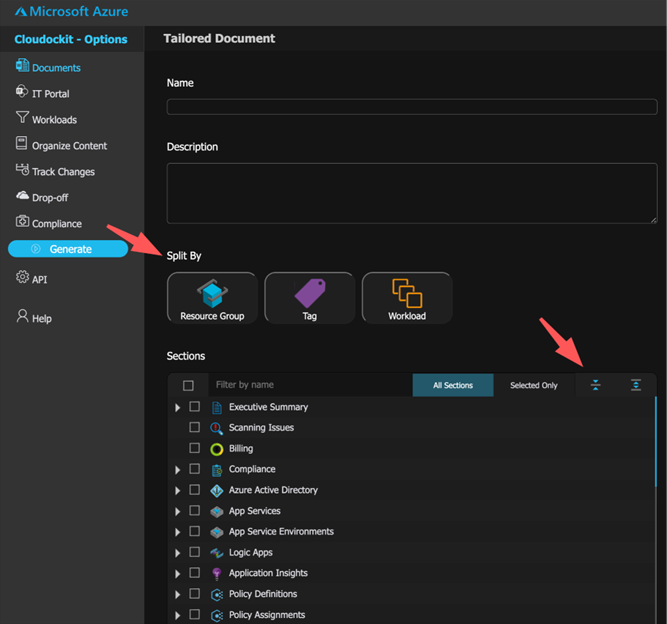Click the Executive Summary document icon
Image resolution: width=667 pixels, height=624 pixels.
click(x=217, y=407)
